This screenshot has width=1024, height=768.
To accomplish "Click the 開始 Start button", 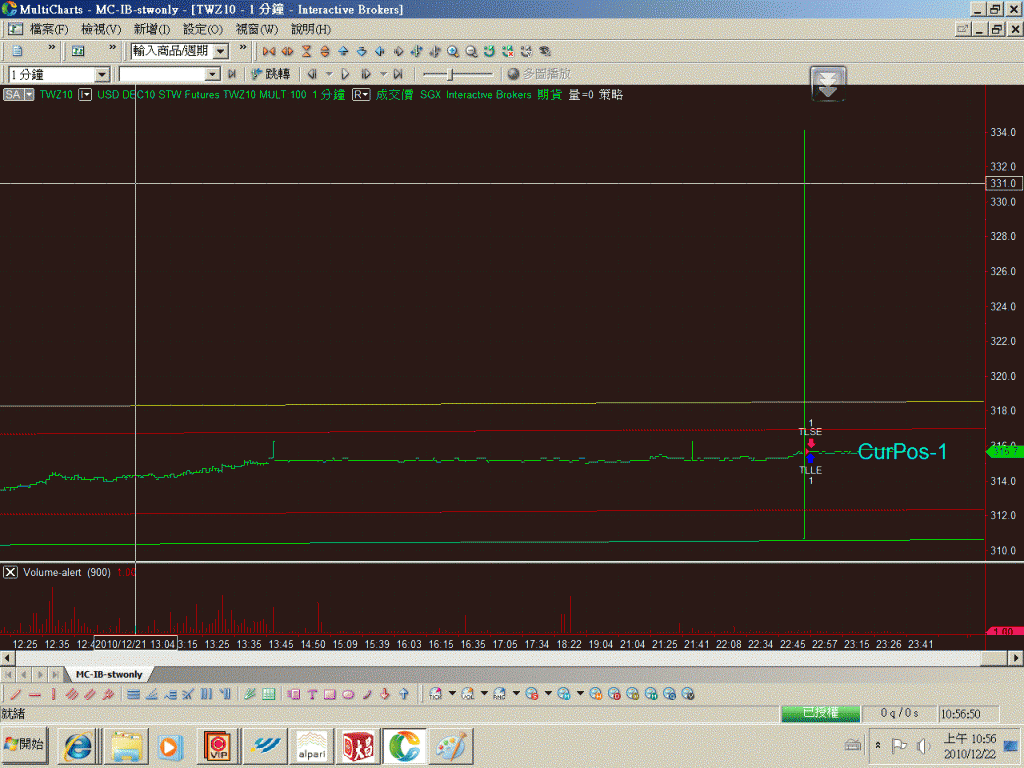I will pos(24,745).
